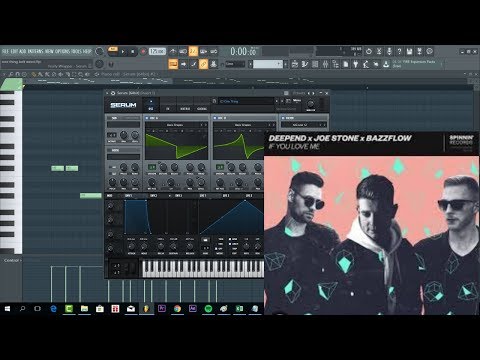
Task: Stop playback with the stop button
Action: pos(133,52)
